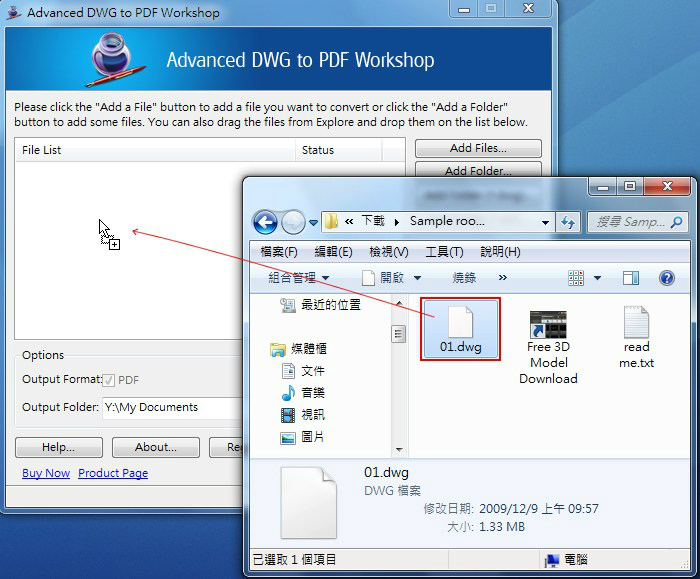Screen dimensions: 700x579
Task: Open the 說明(H) menu
Action: pos(500,252)
